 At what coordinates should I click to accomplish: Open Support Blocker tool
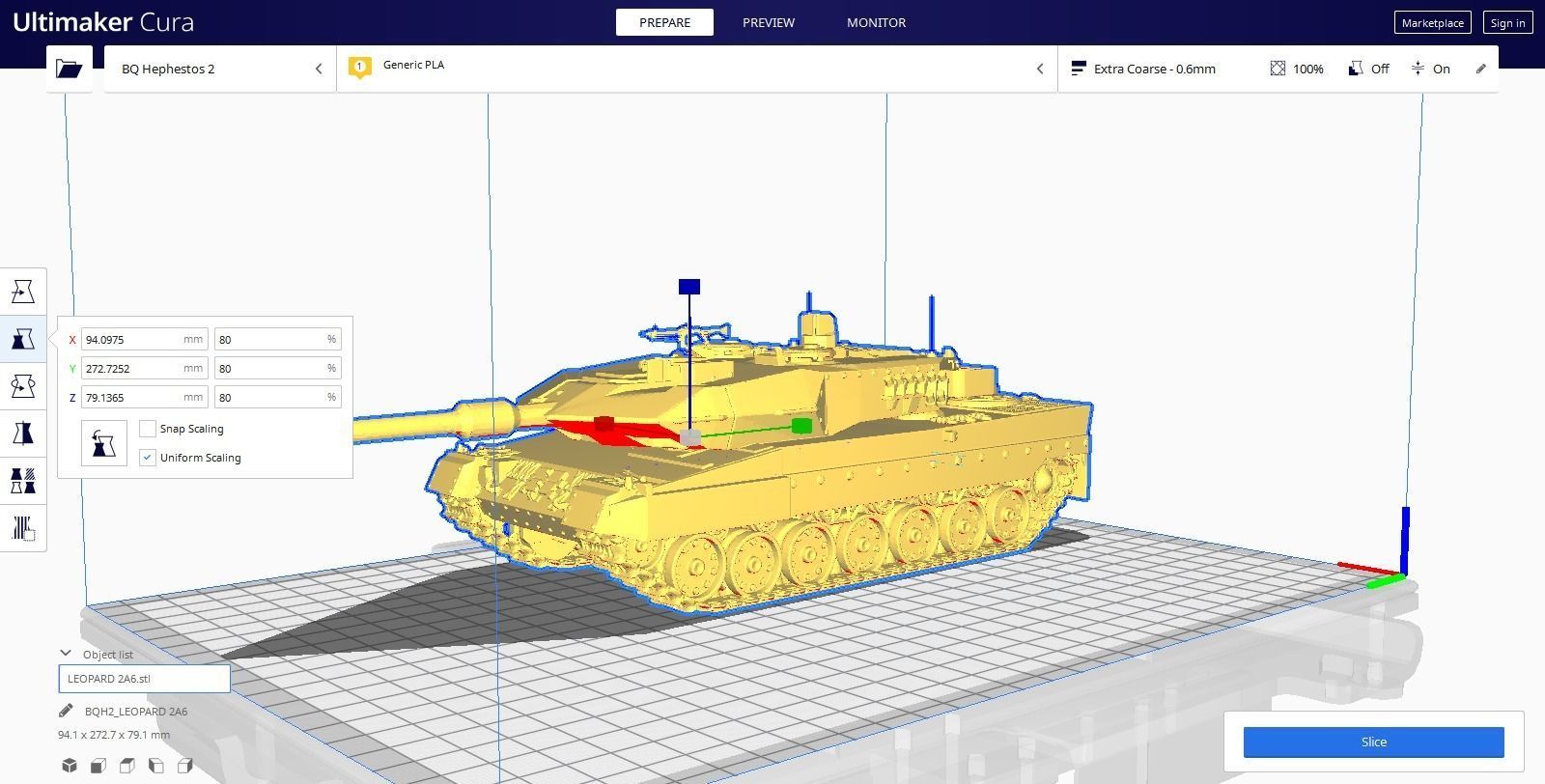click(23, 528)
